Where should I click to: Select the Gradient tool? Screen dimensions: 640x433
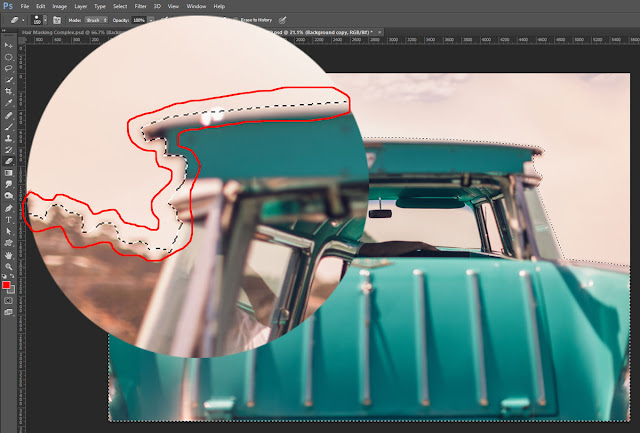[x=9, y=173]
